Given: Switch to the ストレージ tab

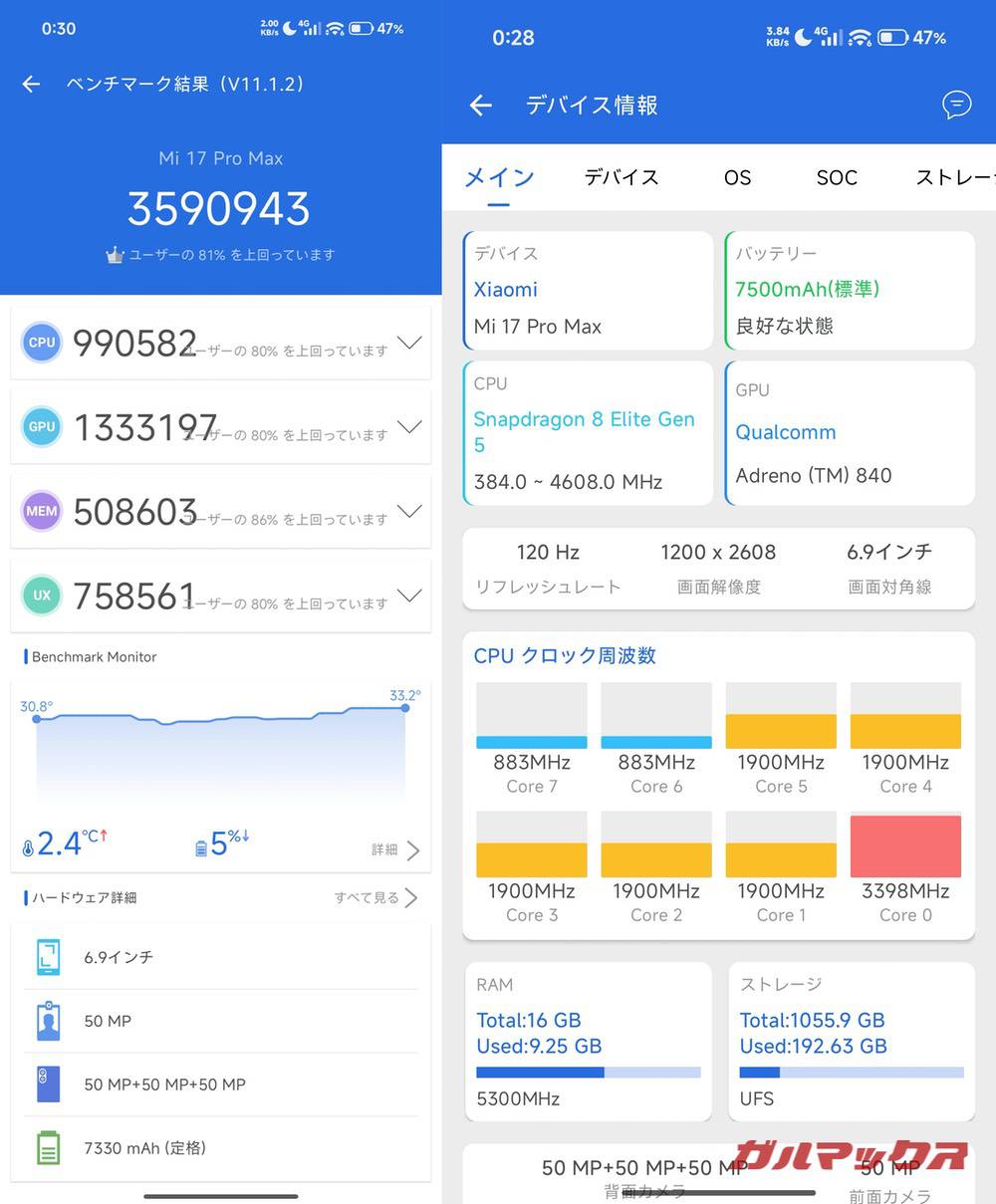Looking at the screenshot, I should pyautogui.click(x=955, y=177).
